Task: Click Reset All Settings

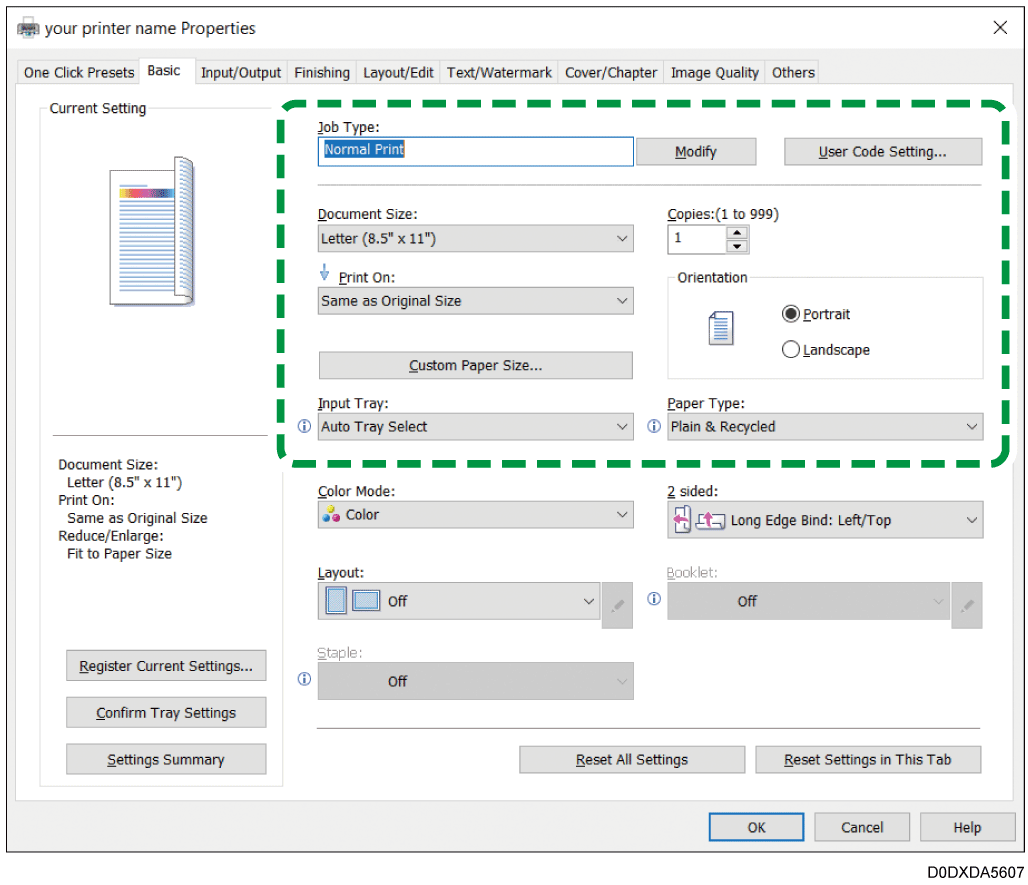Action: coord(632,760)
